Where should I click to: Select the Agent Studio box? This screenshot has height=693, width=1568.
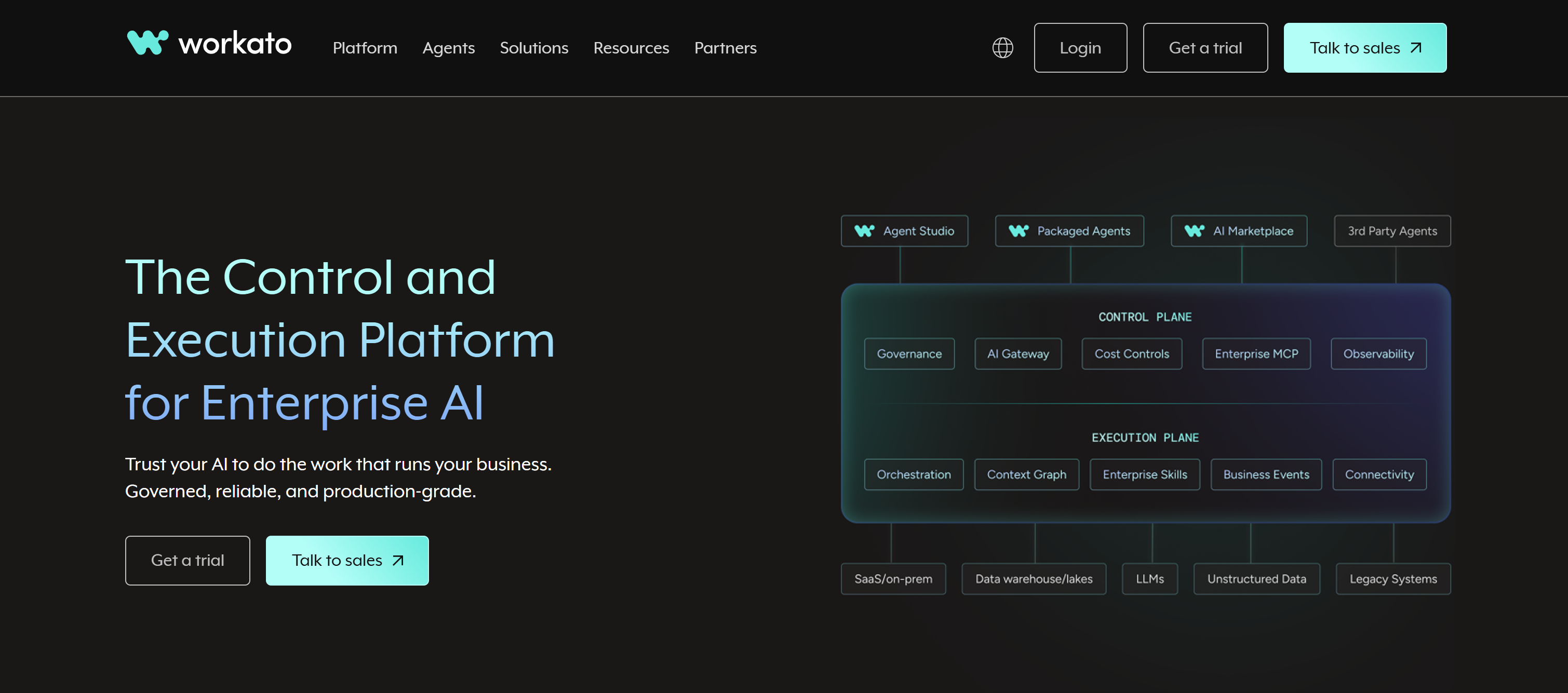coord(905,230)
